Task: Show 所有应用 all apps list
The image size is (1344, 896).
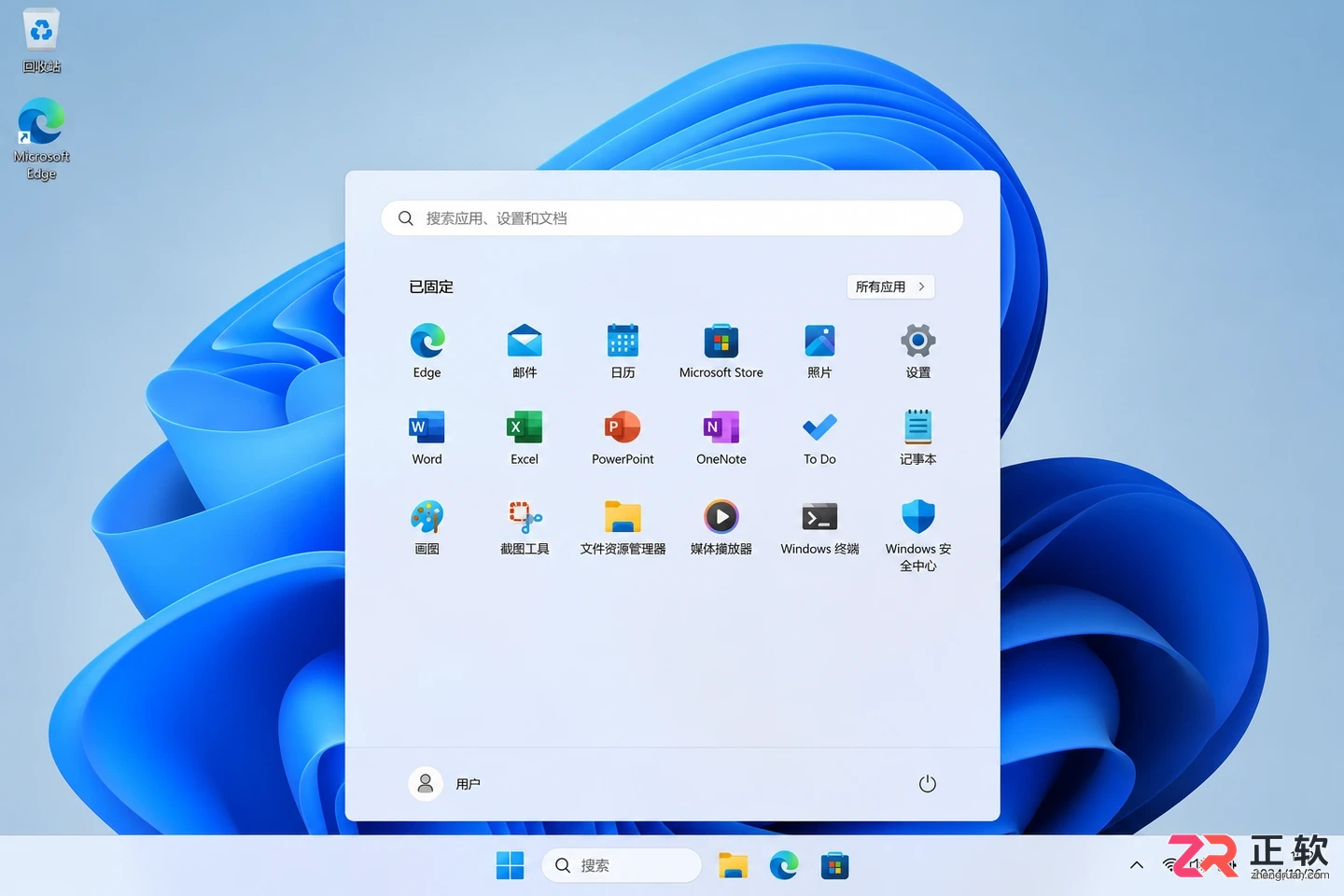Action: (890, 287)
